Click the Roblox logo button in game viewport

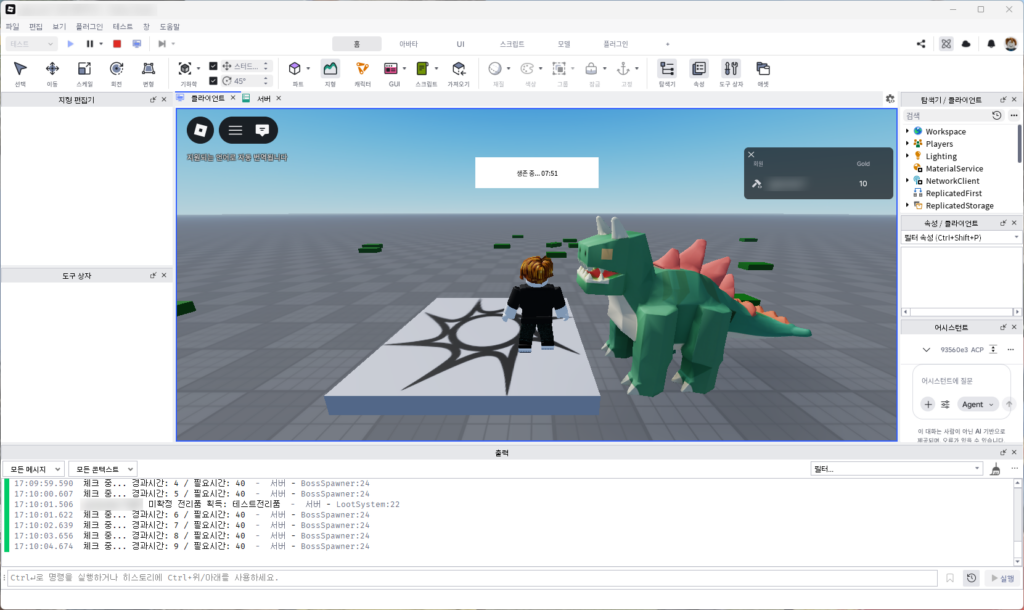click(200, 130)
